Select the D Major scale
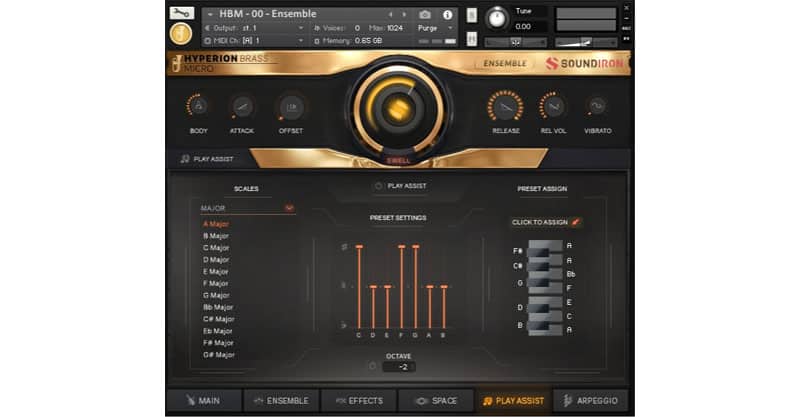Image resolution: width=800 pixels, height=417 pixels. point(216,259)
